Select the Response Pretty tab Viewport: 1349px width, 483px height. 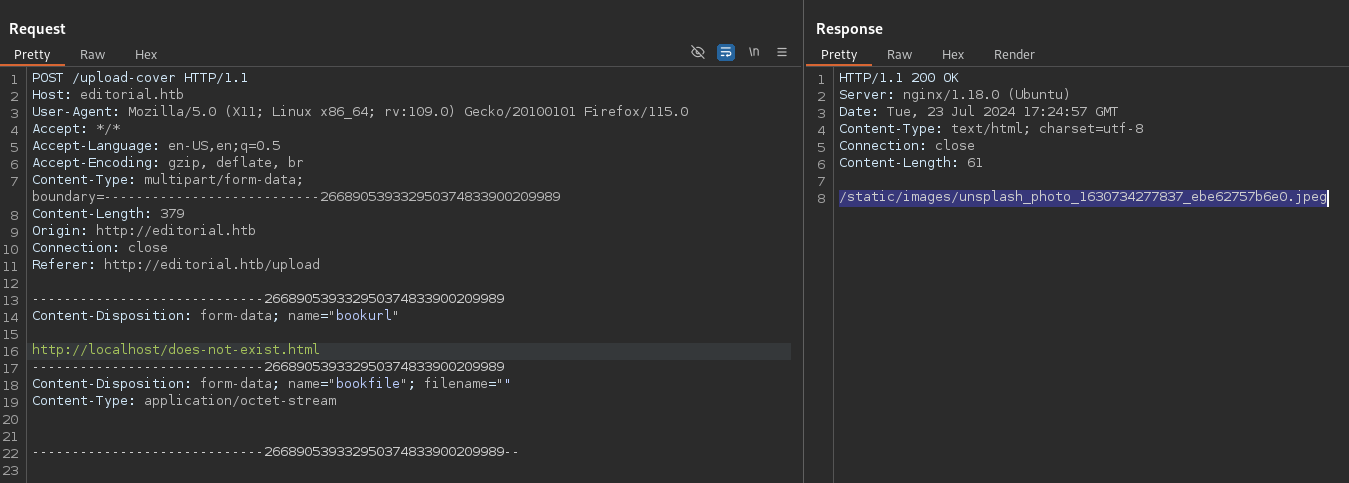pos(839,54)
